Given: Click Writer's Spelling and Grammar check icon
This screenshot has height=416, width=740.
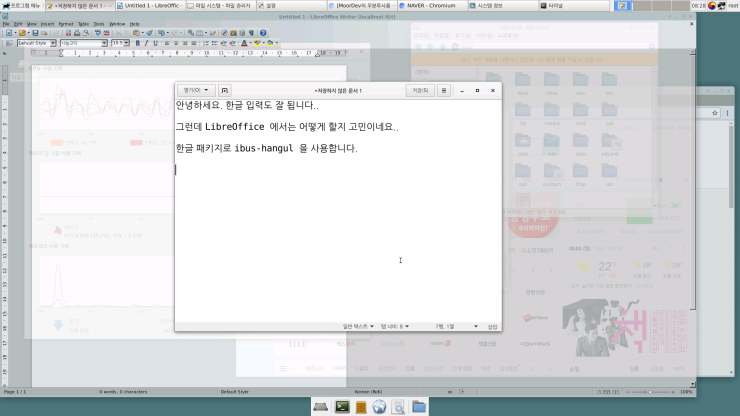Looking at the screenshot, I should (x=98, y=33).
